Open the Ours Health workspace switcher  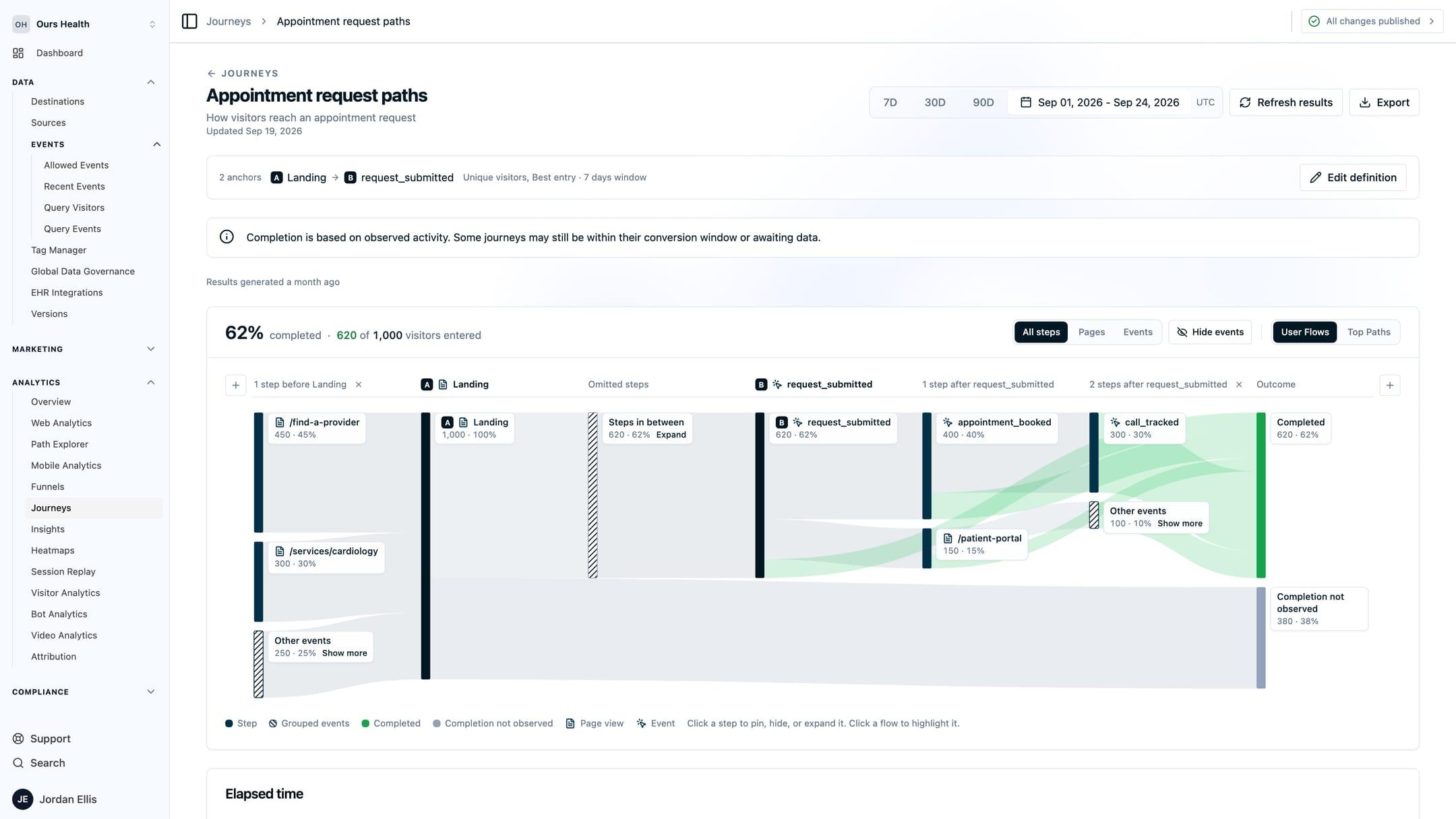point(84,24)
